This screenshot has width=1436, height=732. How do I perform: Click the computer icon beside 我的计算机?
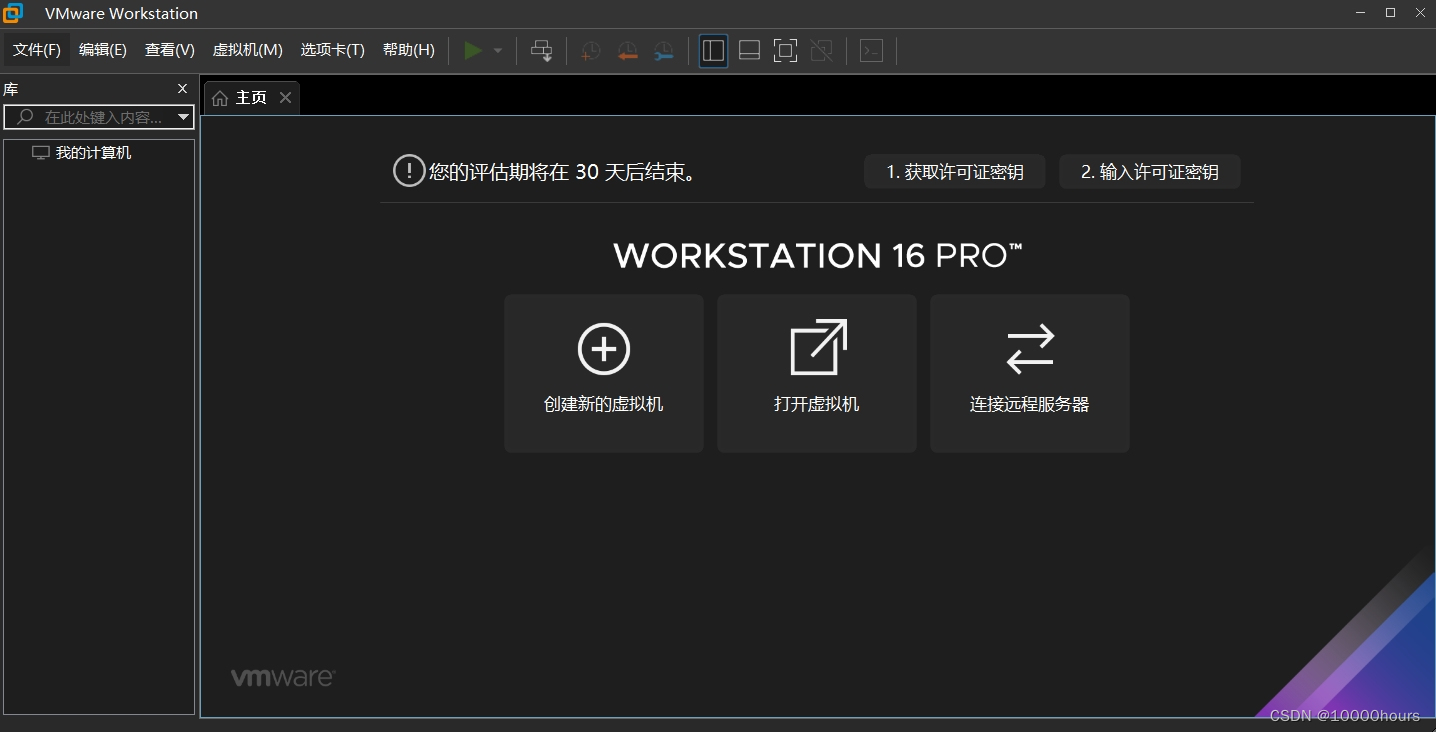click(41, 153)
